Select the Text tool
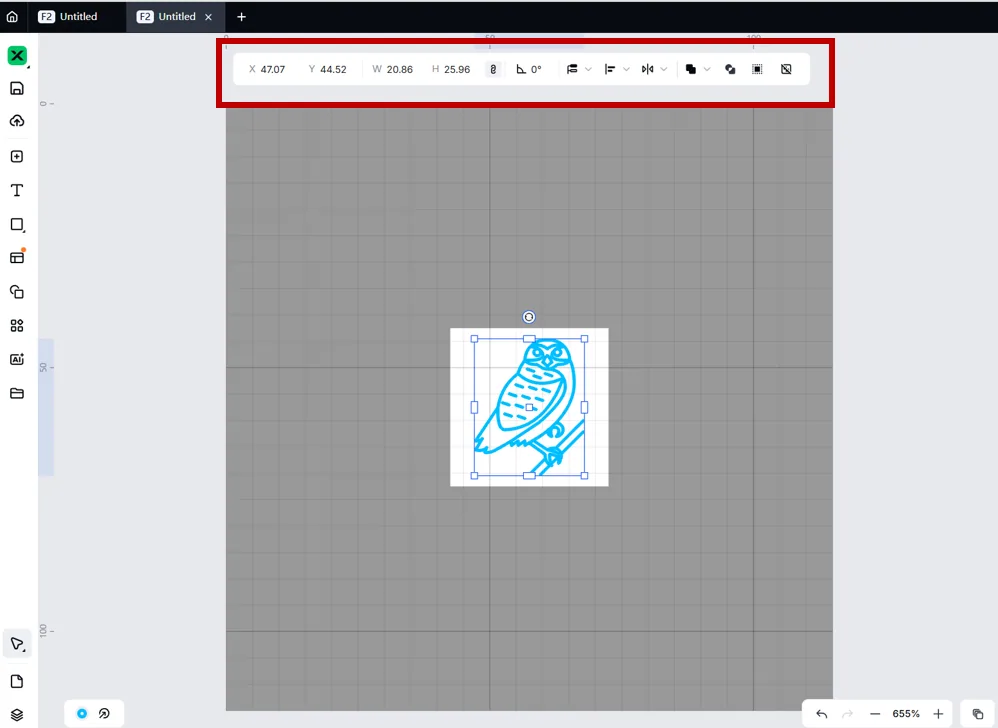 click(x=17, y=190)
